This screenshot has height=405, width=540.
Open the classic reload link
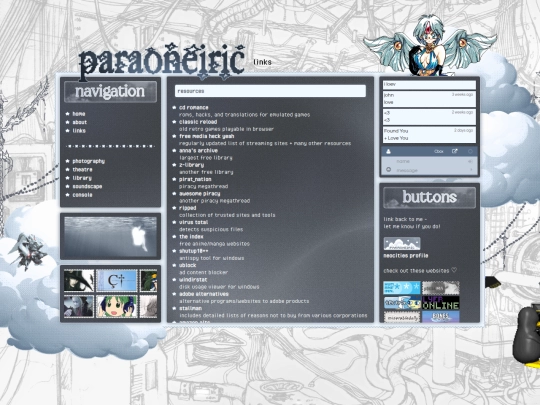pyautogui.click(x=198, y=122)
